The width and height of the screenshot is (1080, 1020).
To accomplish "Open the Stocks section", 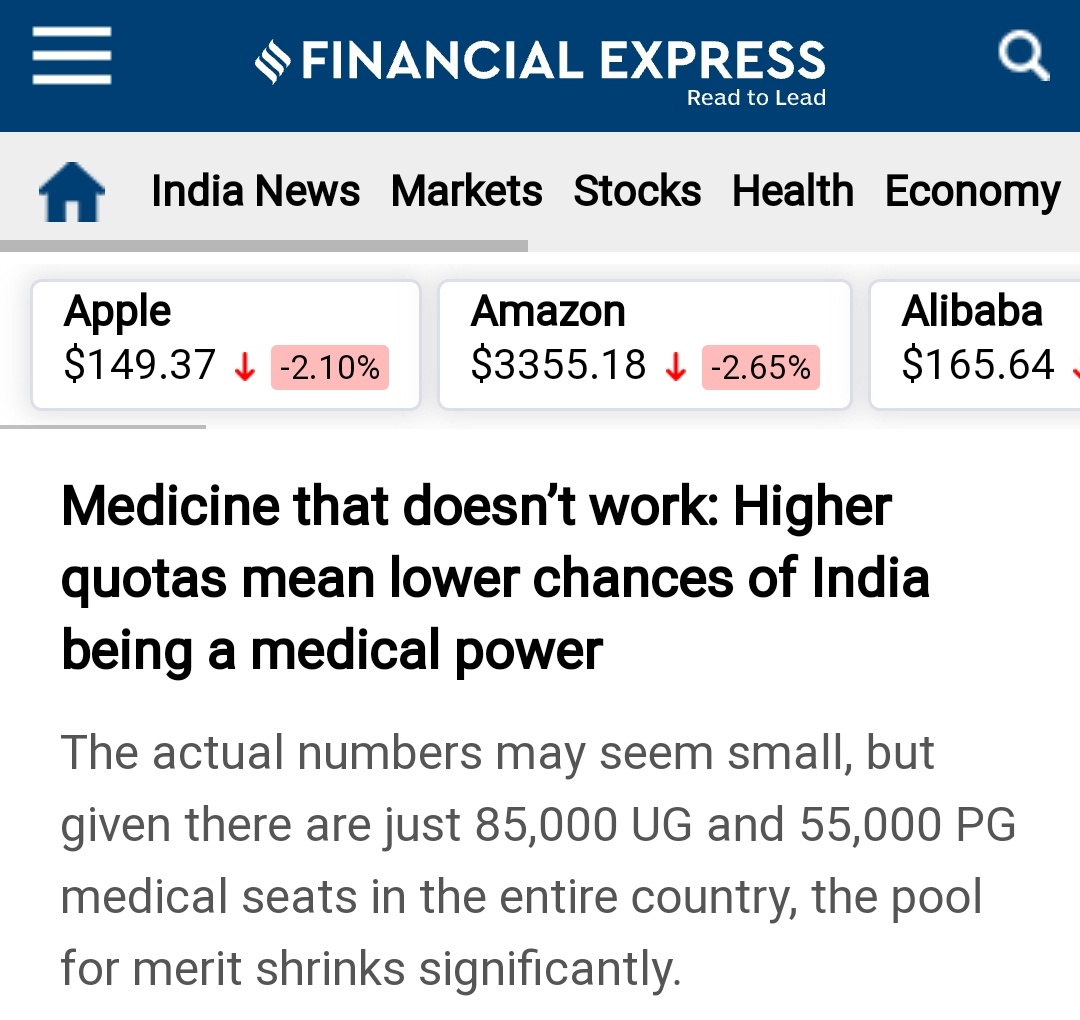I will click(637, 191).
